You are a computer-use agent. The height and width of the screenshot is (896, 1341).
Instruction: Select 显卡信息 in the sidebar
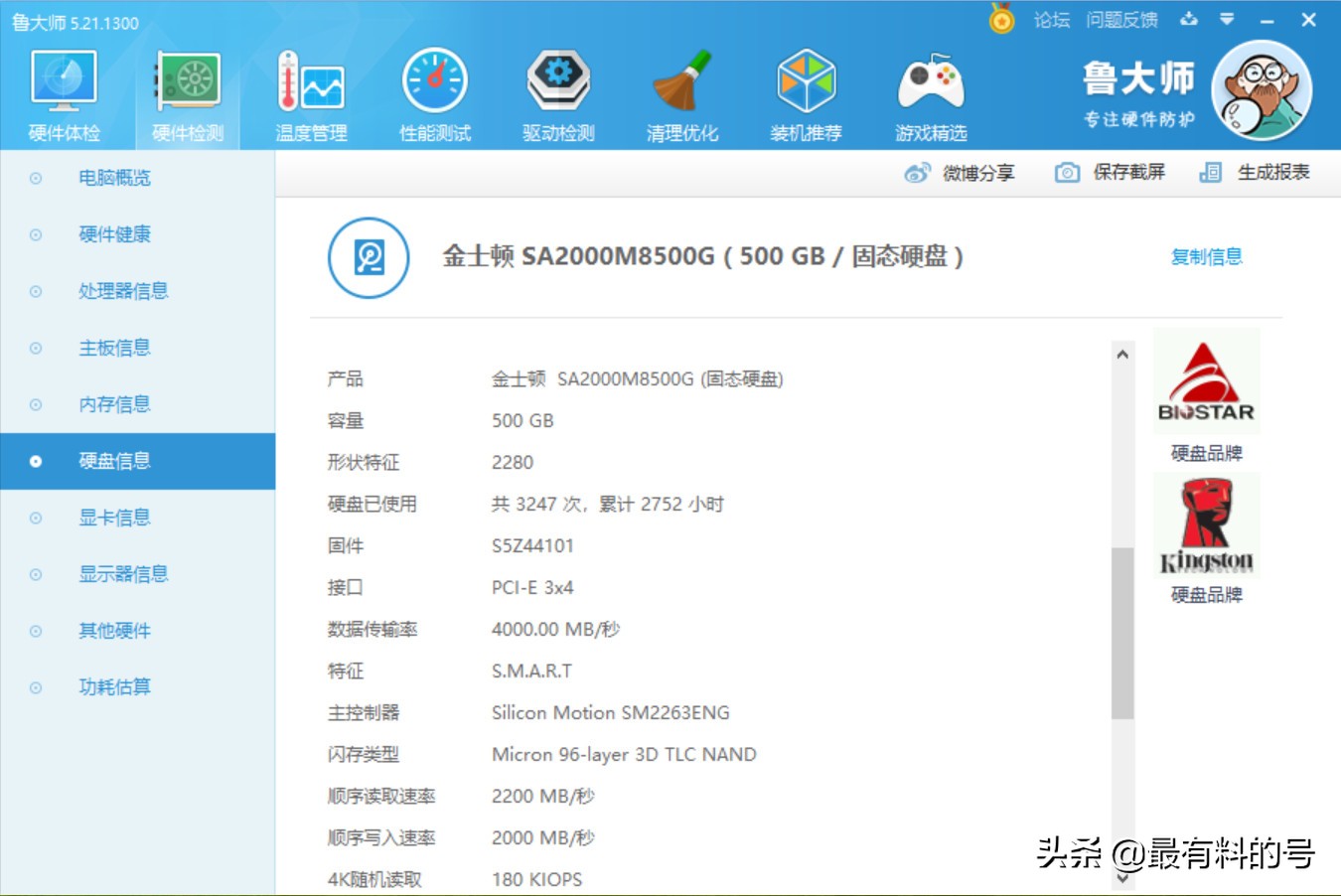click(x=113, y=518)
